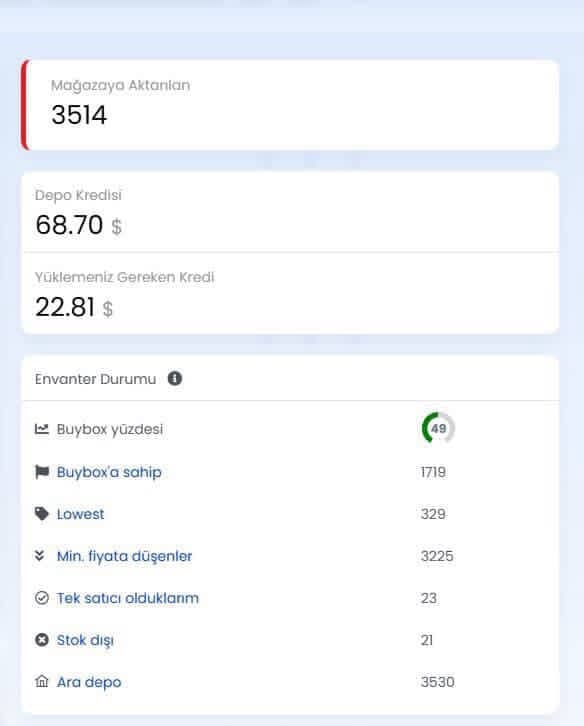Click the X circle icon beside Stok dışı

pos(42,640)
